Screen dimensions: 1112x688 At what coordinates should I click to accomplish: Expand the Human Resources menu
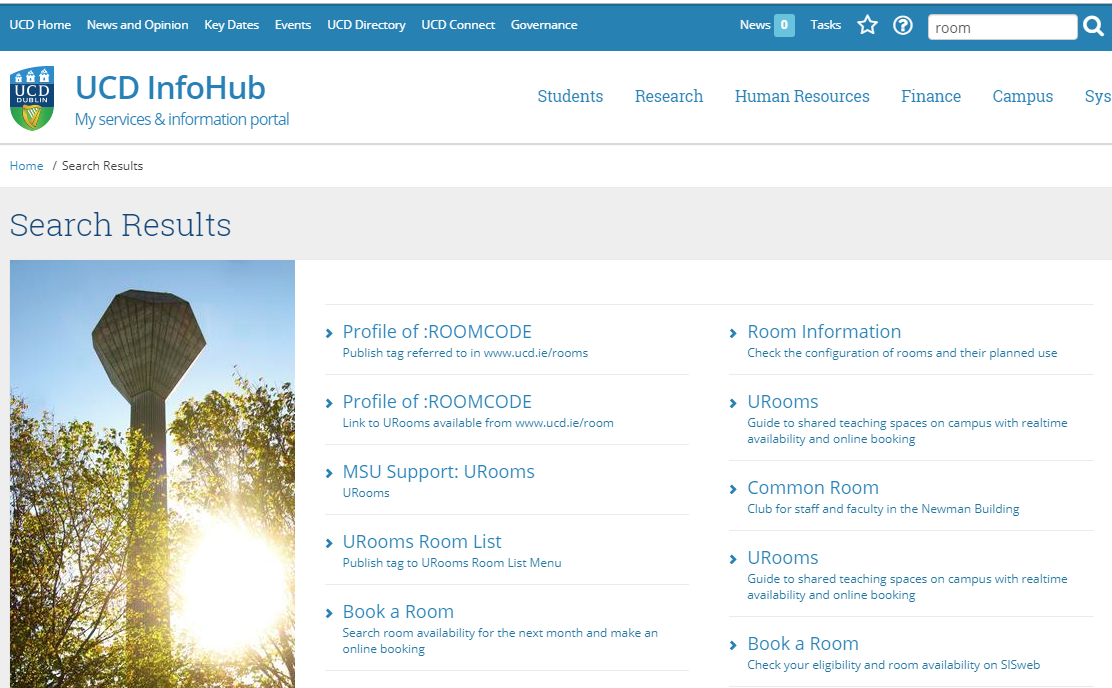click(802, 97)
